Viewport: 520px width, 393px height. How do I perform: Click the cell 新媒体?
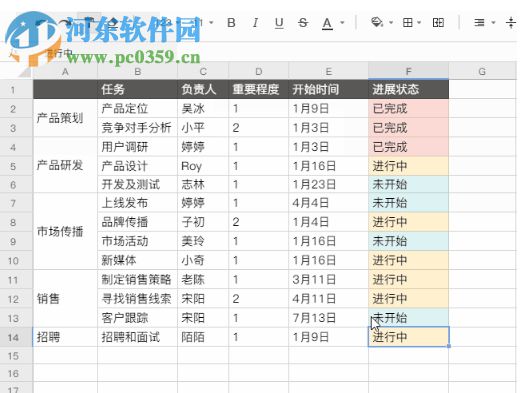point(137,260)
